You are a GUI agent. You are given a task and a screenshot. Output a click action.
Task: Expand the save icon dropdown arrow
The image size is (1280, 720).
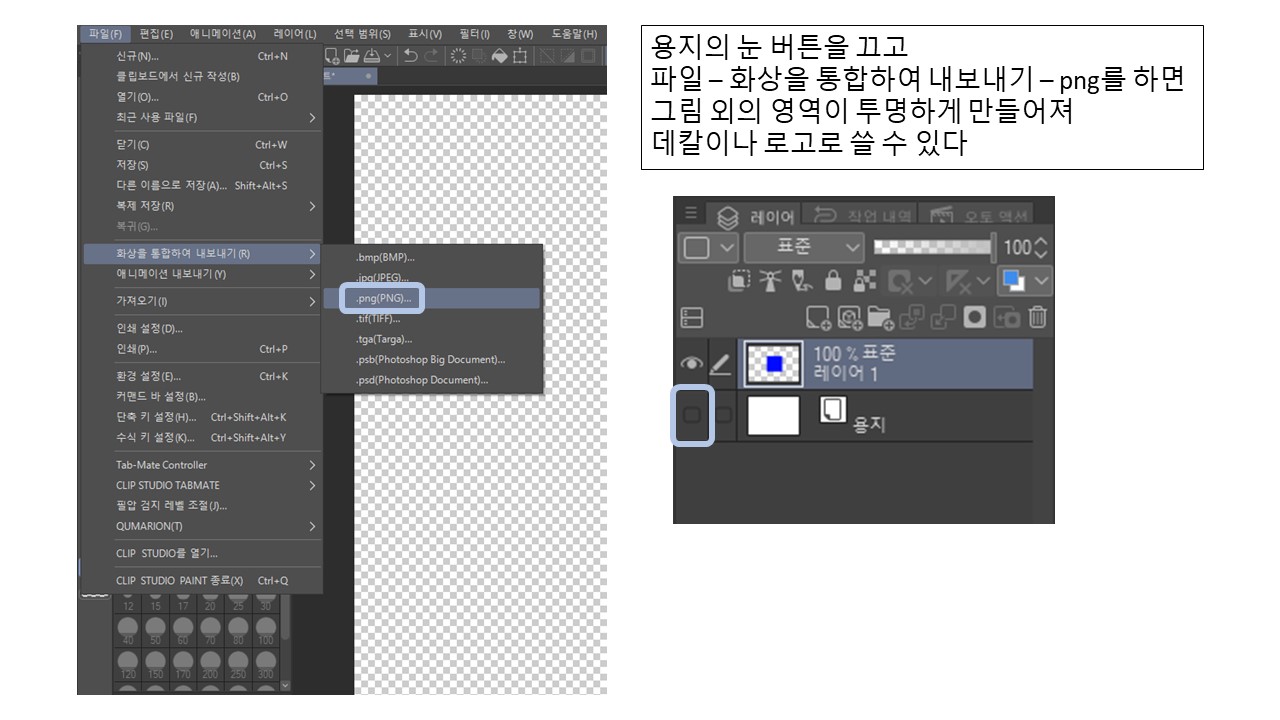coord(388,56)
